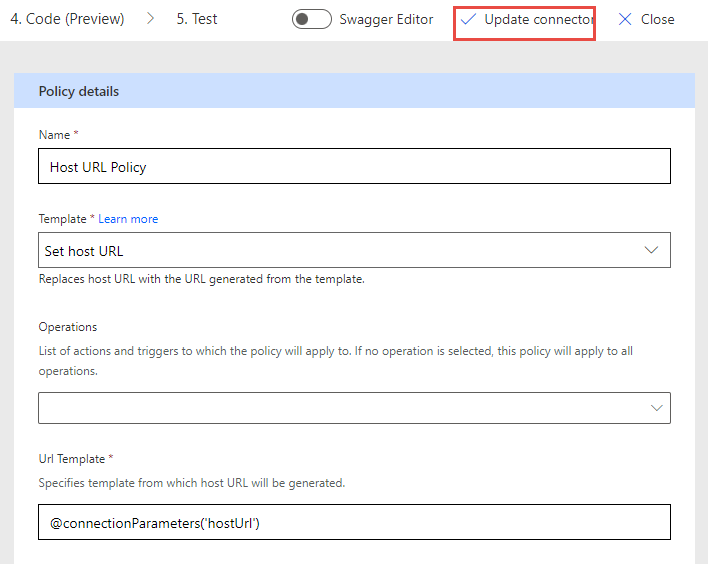Open the Template dropdown showing Set host URL
This screenshot has height=564, width=708.
coord(354,250)
